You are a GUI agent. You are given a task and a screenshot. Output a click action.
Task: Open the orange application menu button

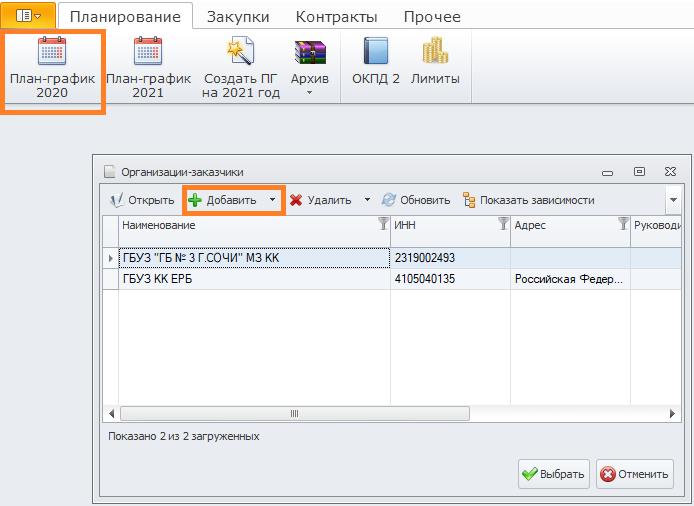point(28,16)
